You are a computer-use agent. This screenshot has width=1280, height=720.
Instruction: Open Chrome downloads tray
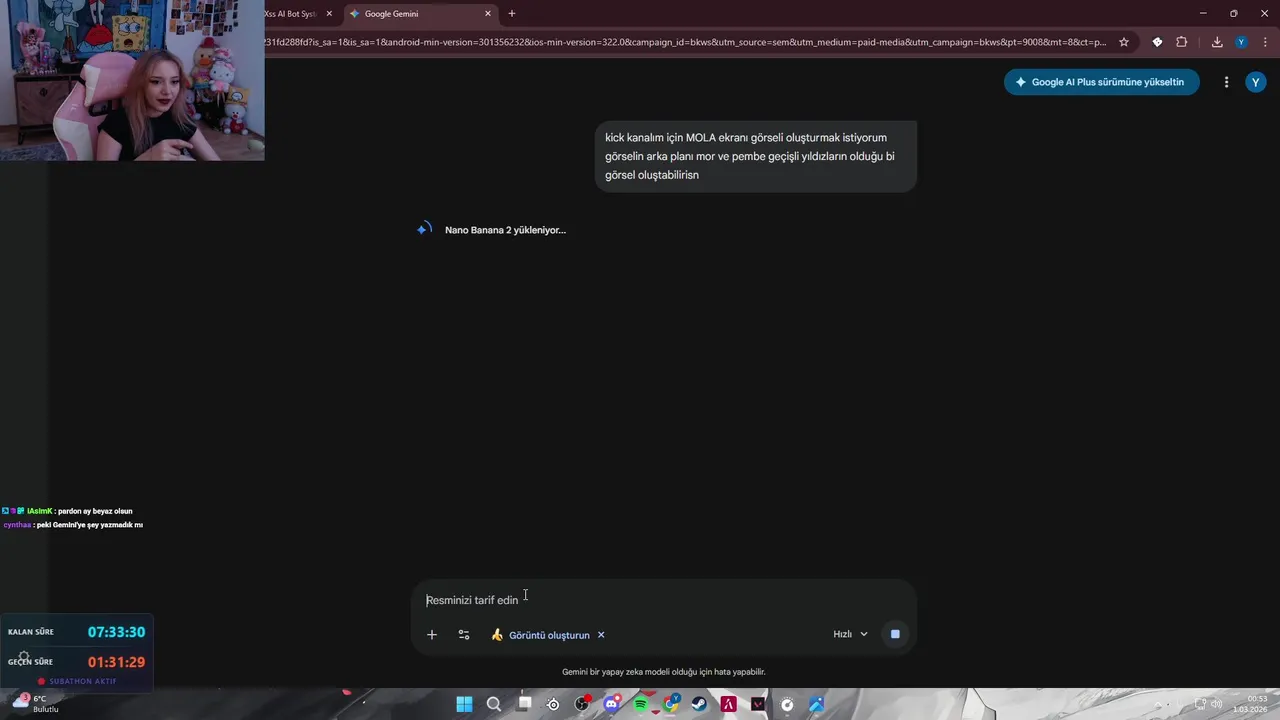(1217, 42)
